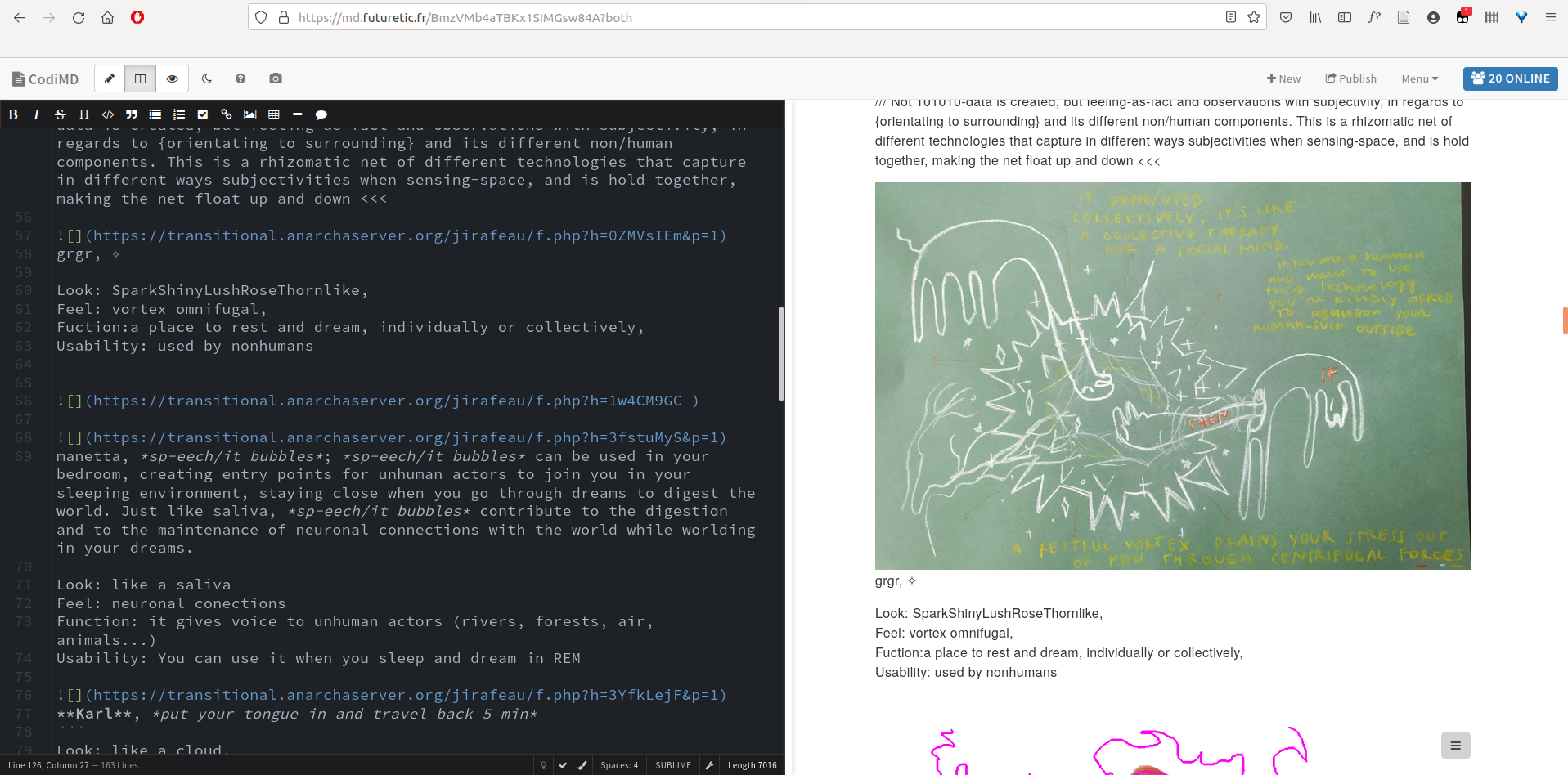Publish the note

pos(1350,78)
